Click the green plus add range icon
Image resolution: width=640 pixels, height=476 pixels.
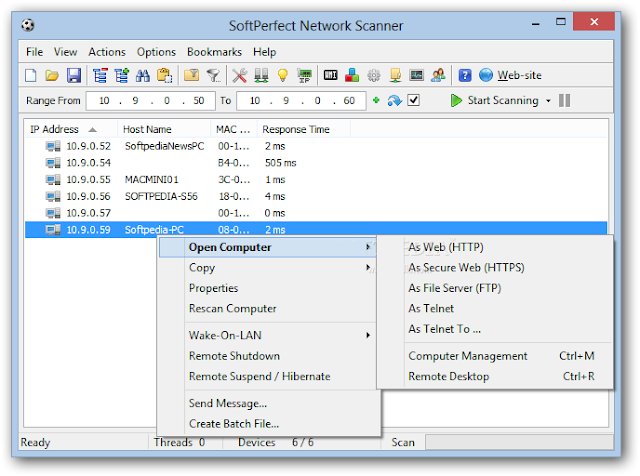[x=376, y=100]
